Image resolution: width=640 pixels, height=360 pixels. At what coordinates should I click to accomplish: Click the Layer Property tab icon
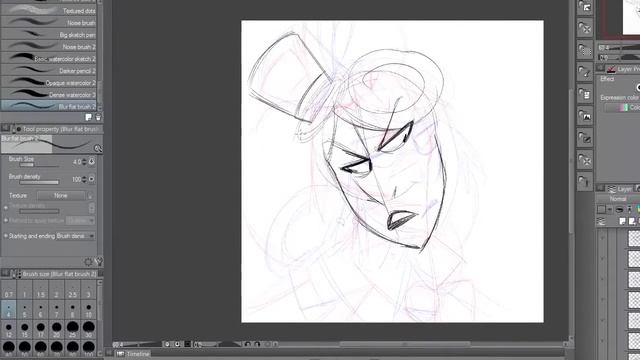tap(611, 69)
